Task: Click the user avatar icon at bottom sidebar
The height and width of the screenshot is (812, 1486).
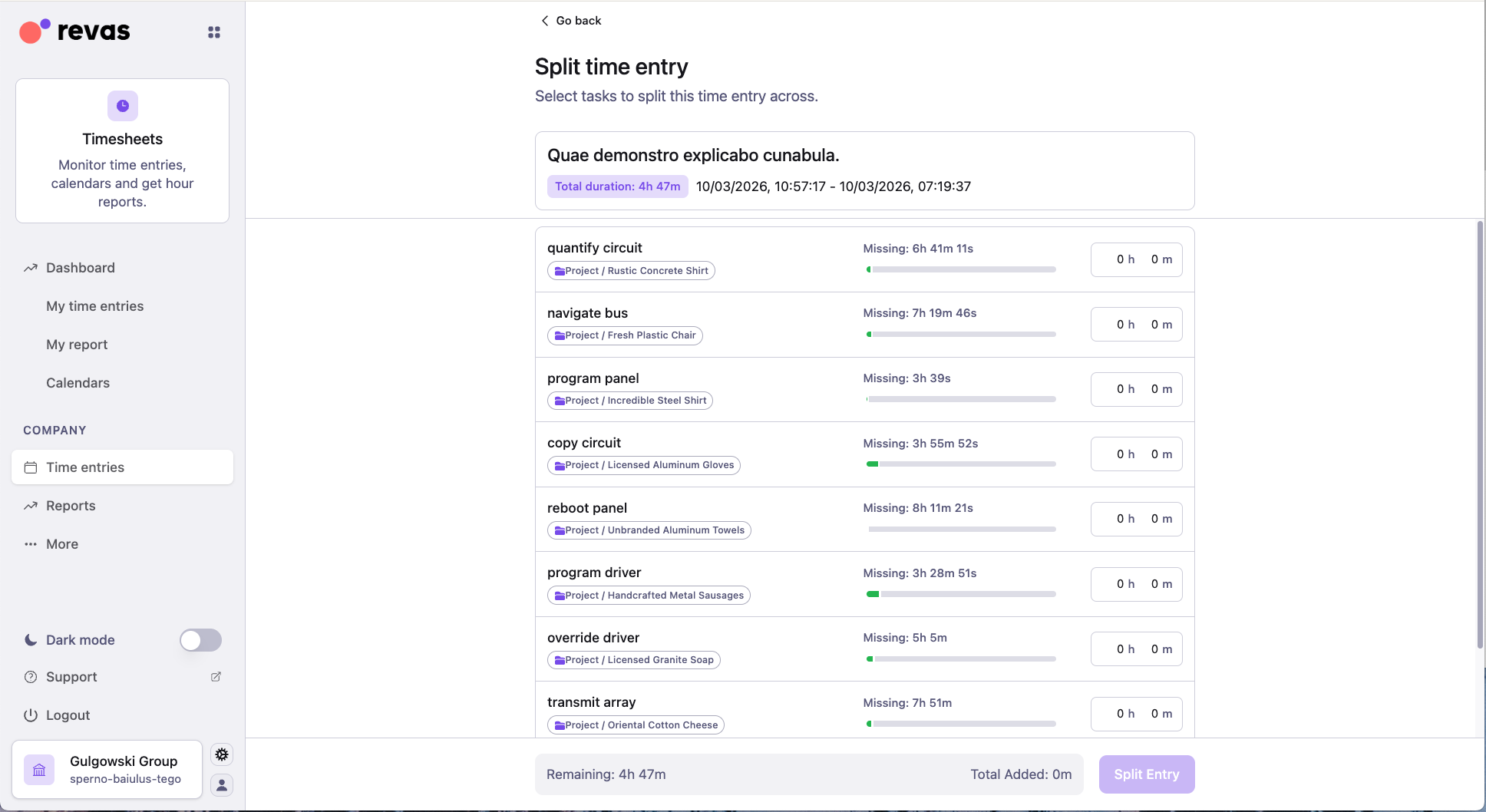Action: [x=222, y=785]
